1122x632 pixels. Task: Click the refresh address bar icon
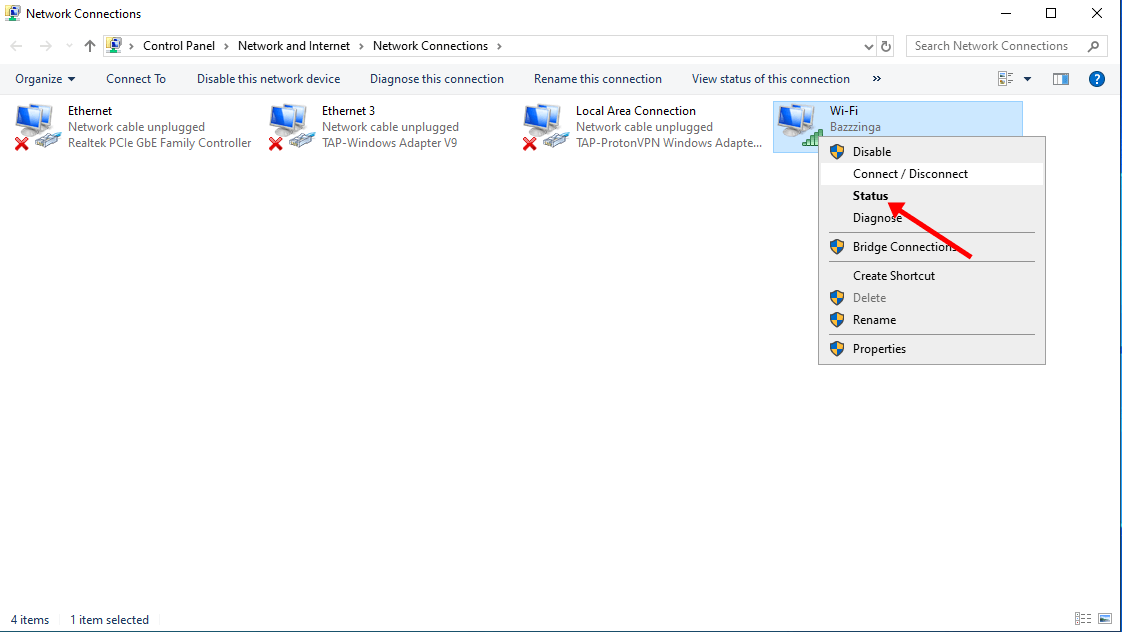point(886,46)
